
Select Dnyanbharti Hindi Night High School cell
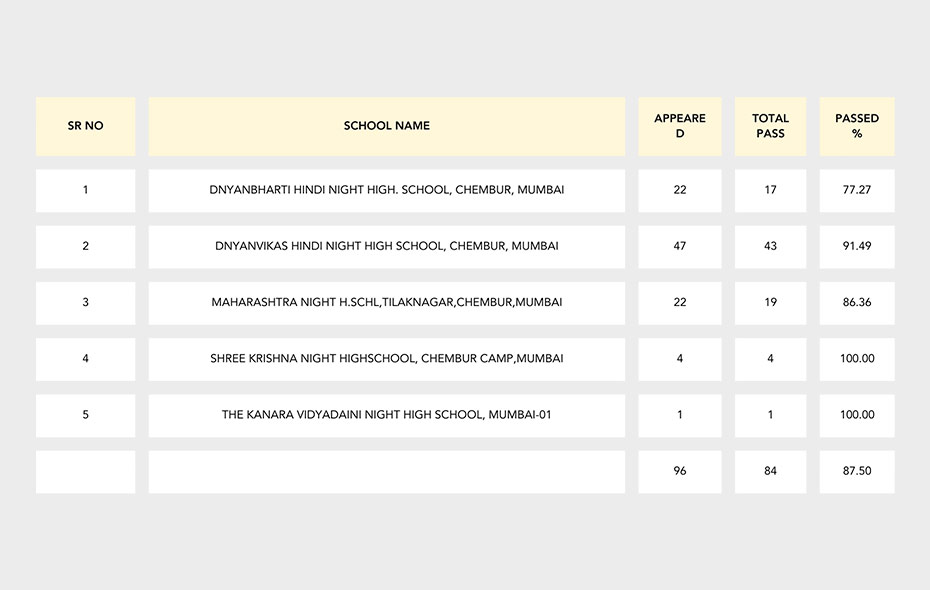point(386,190)
